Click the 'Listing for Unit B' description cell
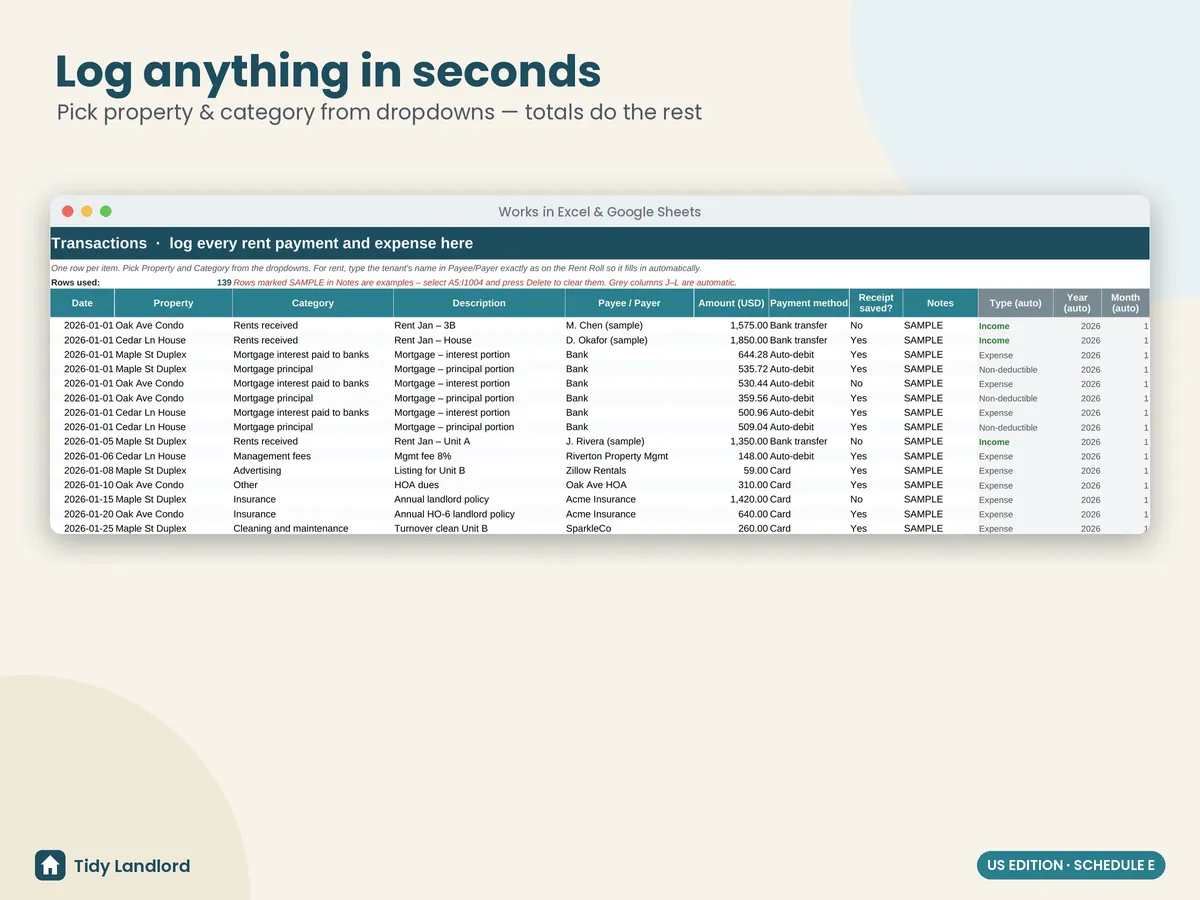The image size is (1200, 900). pos(479,470)
